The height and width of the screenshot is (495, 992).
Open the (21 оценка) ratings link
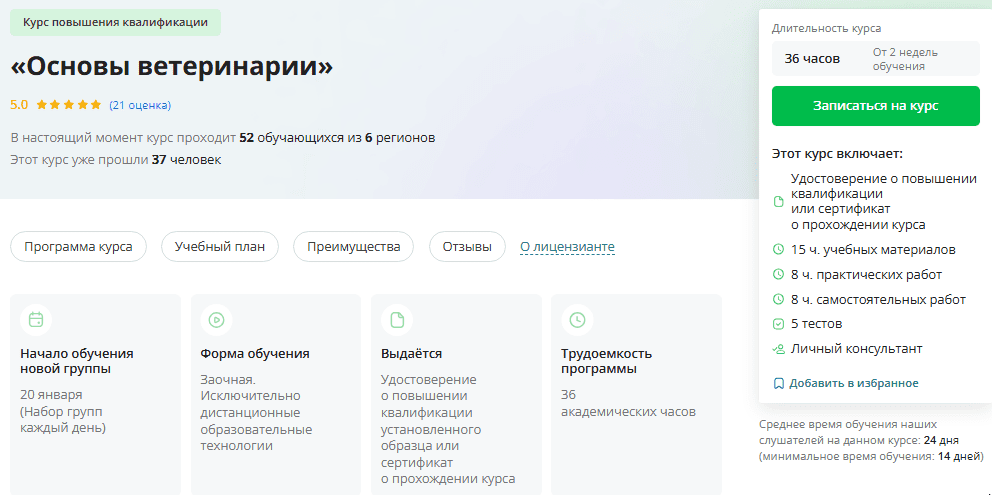tap(140, 105)
